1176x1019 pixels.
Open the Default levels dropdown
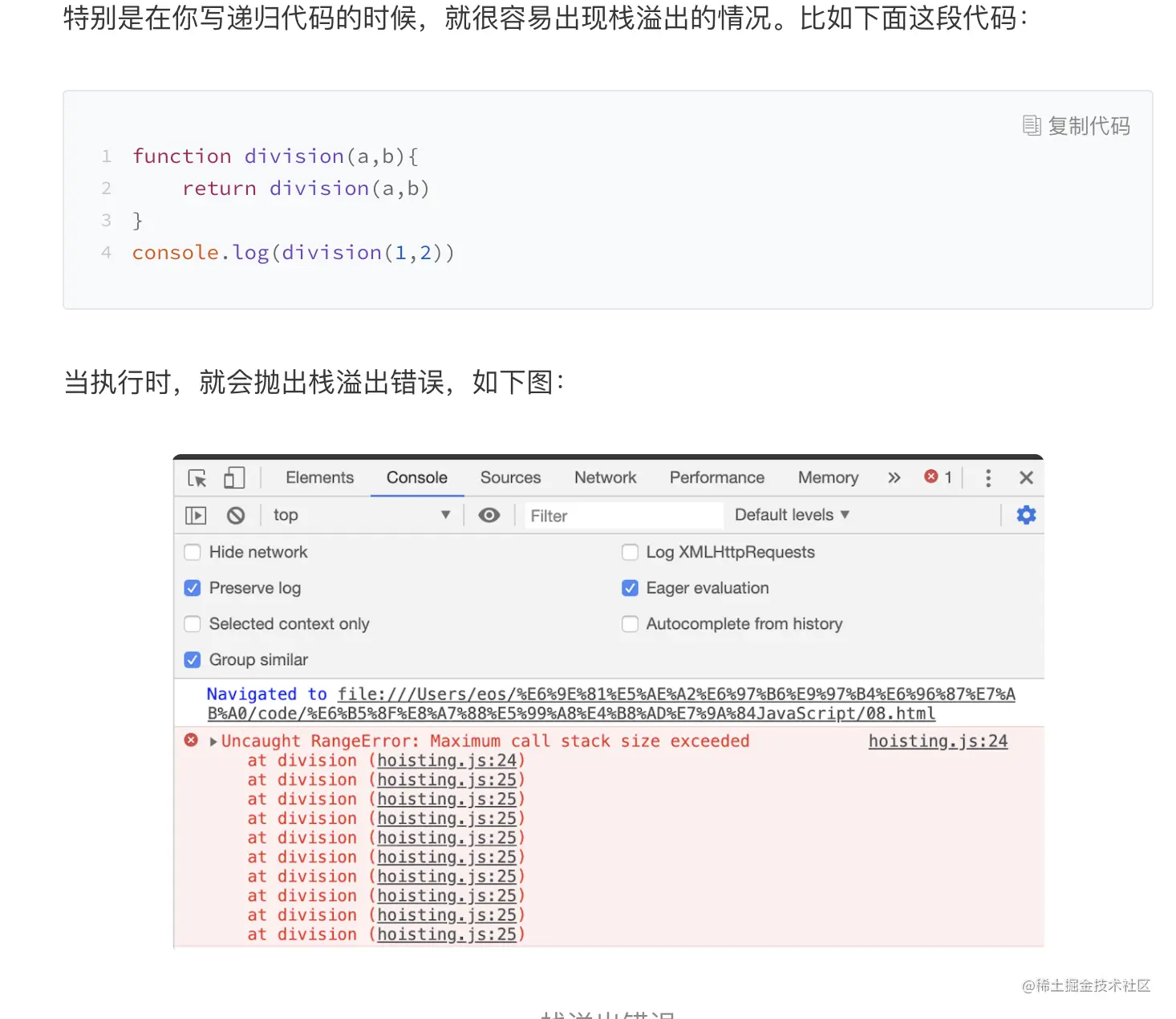coord(792,515)
